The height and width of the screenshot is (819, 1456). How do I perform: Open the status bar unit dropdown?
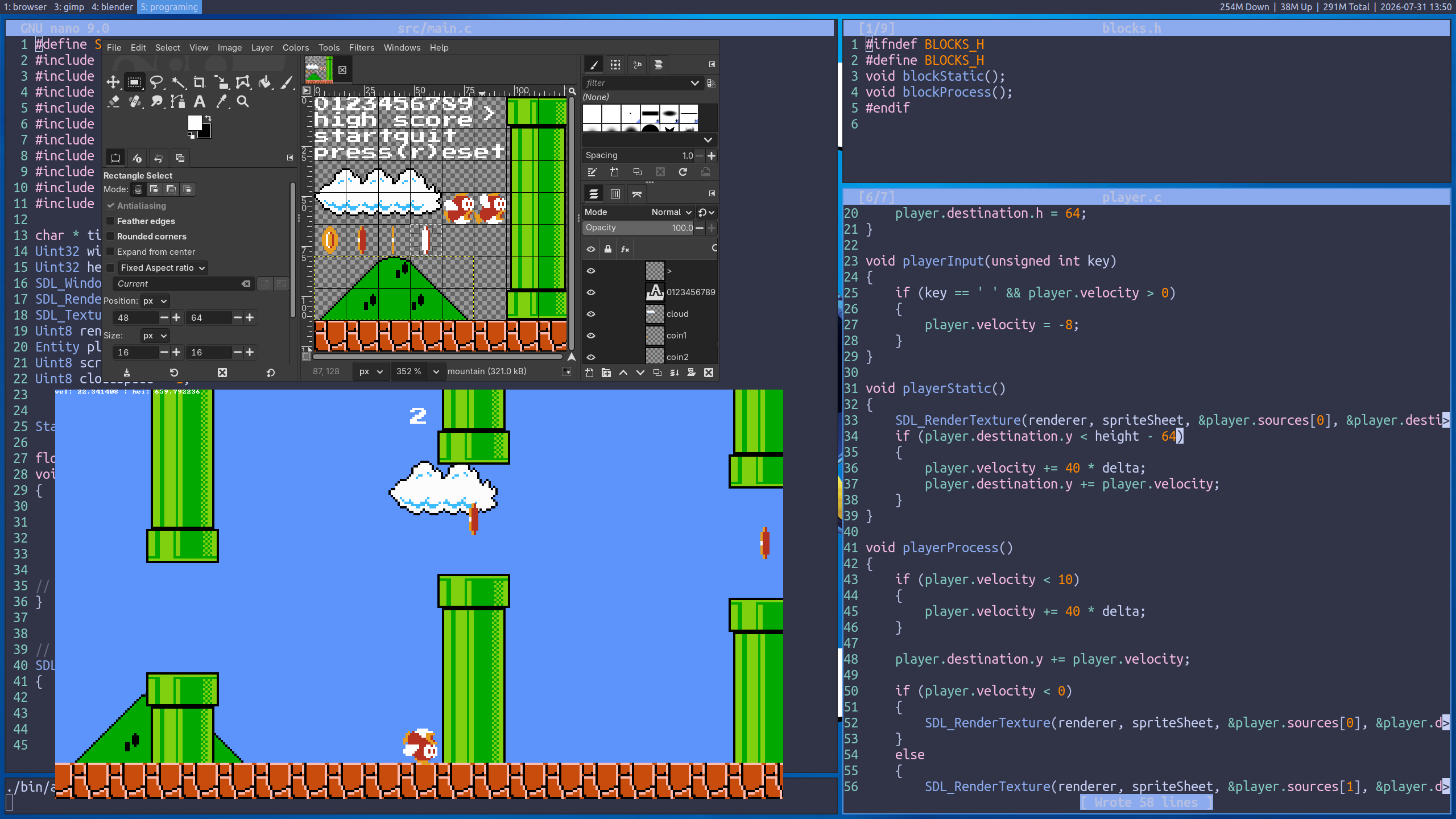[x=371, y=371]
